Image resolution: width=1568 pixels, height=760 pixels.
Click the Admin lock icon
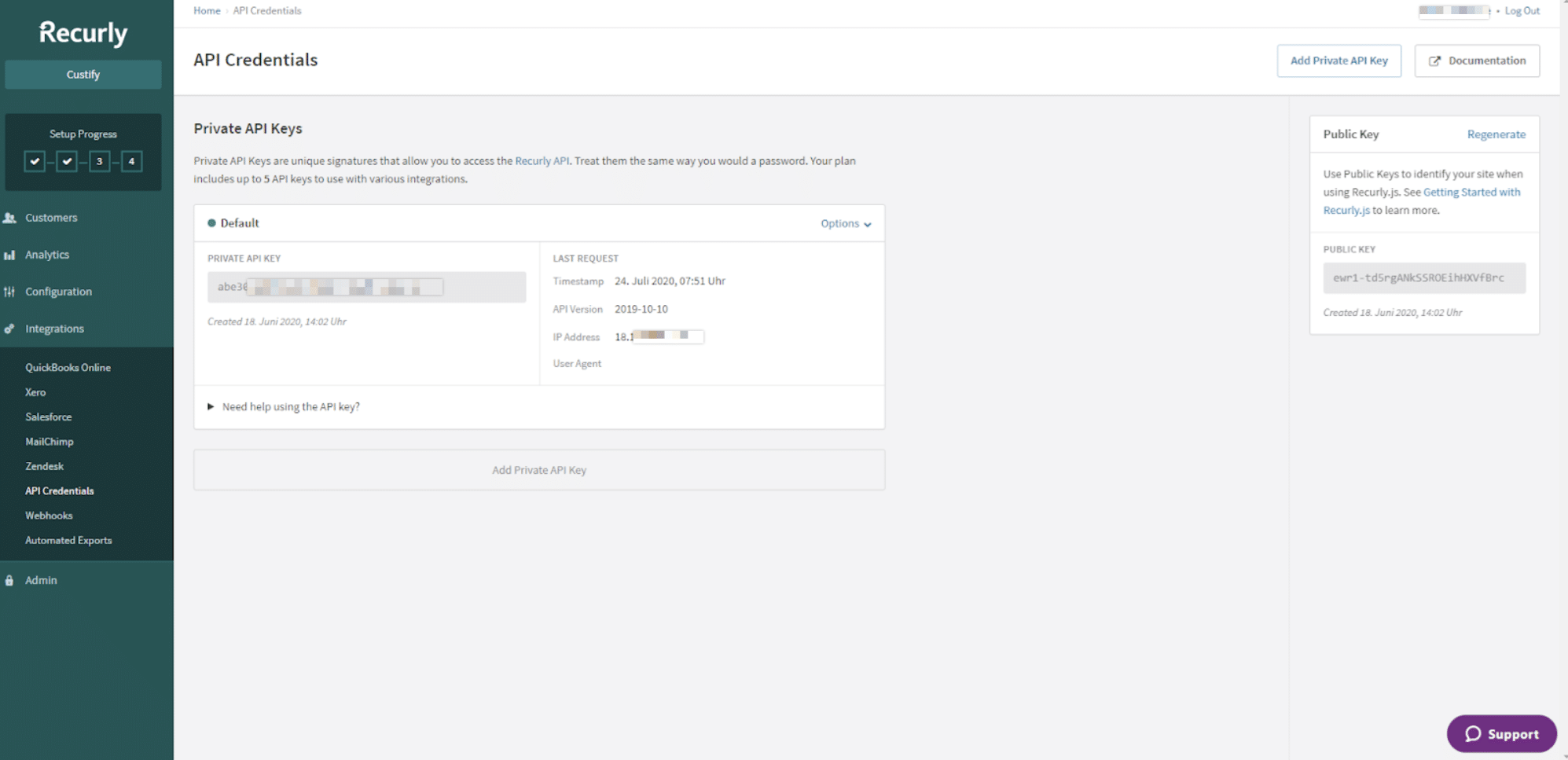pyautogui.click(x=9, y=580)
